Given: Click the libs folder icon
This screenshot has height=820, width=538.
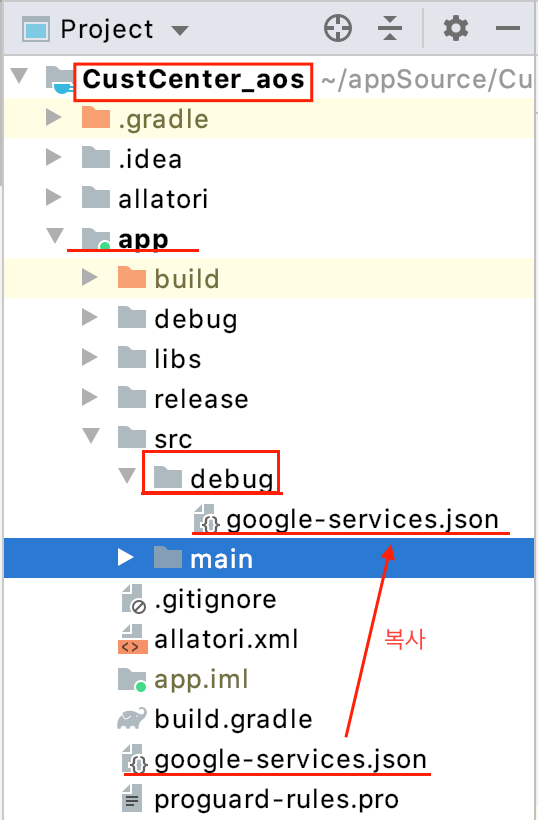Looking at the screenshot, I should click(132, 358).
